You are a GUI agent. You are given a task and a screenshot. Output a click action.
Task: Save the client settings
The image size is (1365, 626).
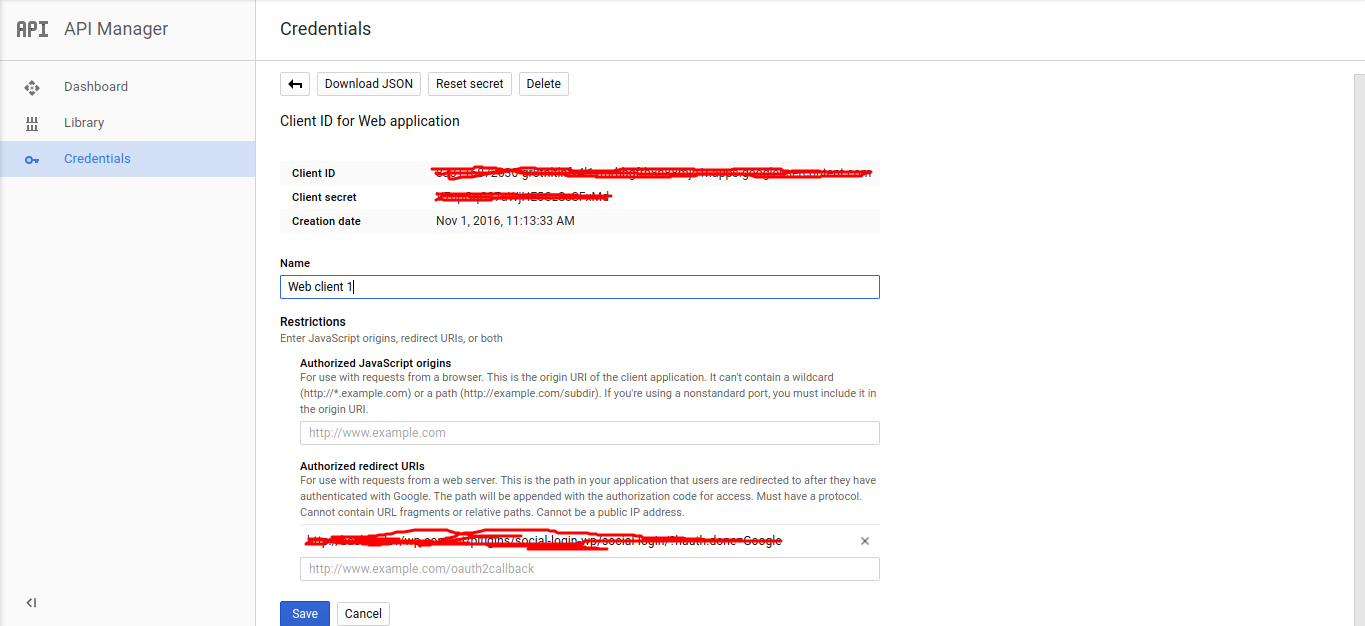[x=305, y=614]
